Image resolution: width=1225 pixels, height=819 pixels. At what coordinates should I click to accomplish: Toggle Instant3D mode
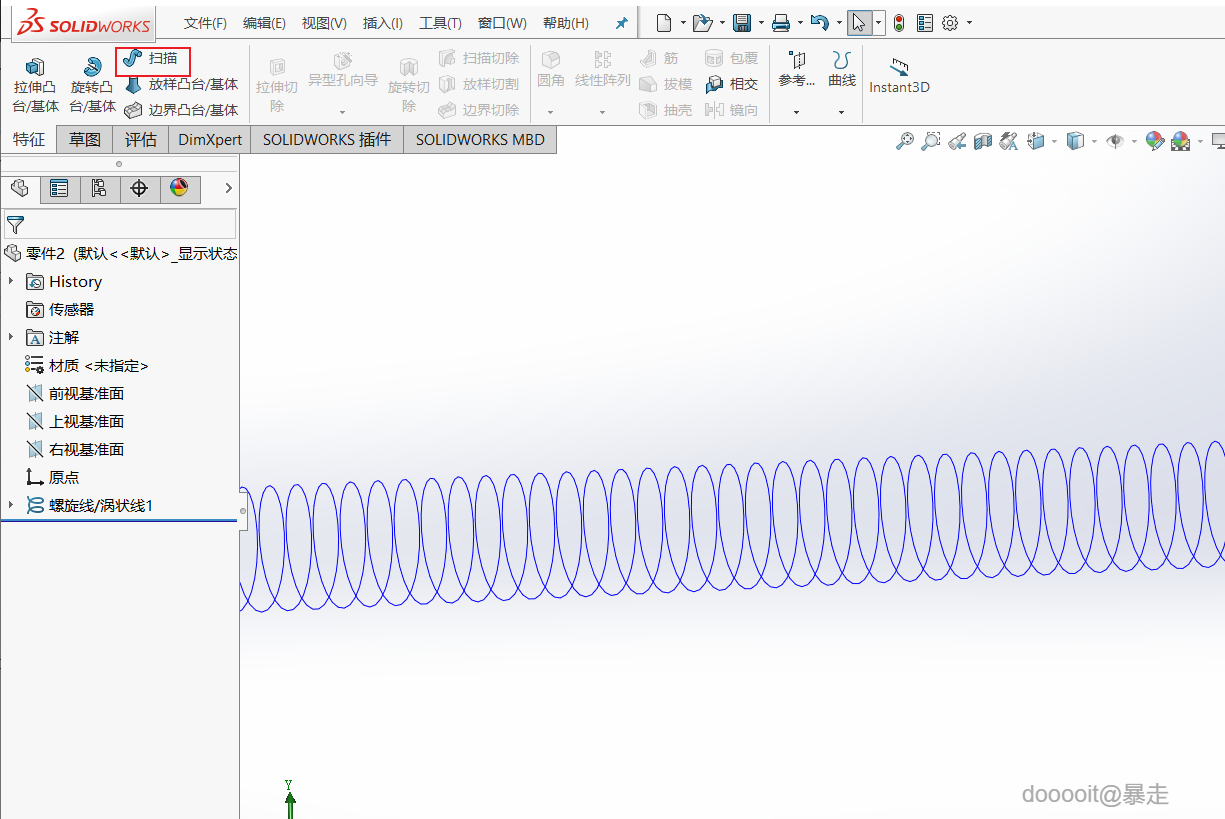coord(899,75)
